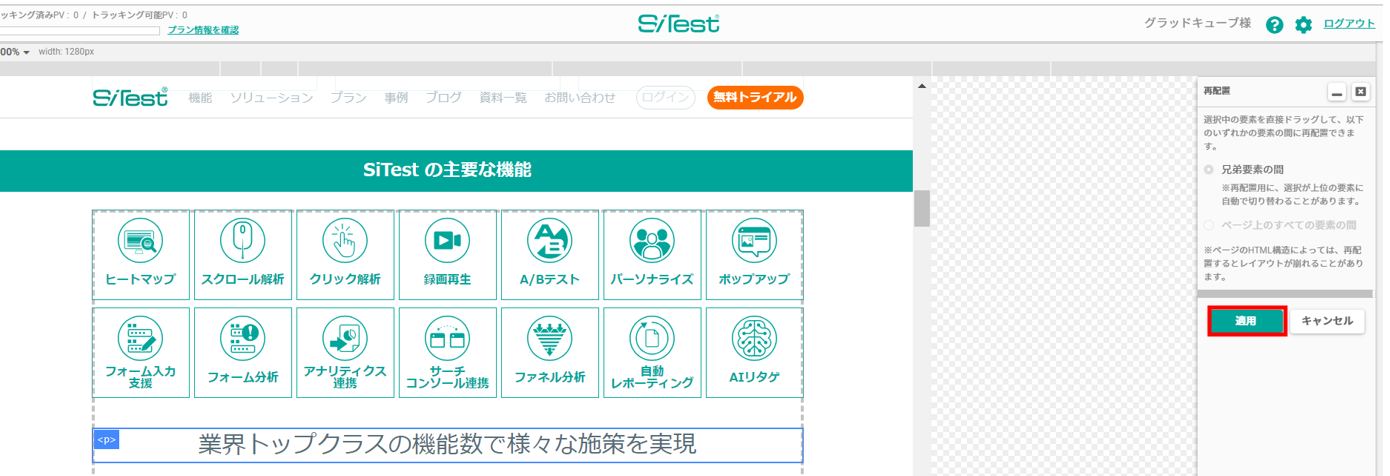Image resolution: width=1390 pixels, height=476 pixels.
Task: Click the SiTest logo in page navigation
Action: 130,97
